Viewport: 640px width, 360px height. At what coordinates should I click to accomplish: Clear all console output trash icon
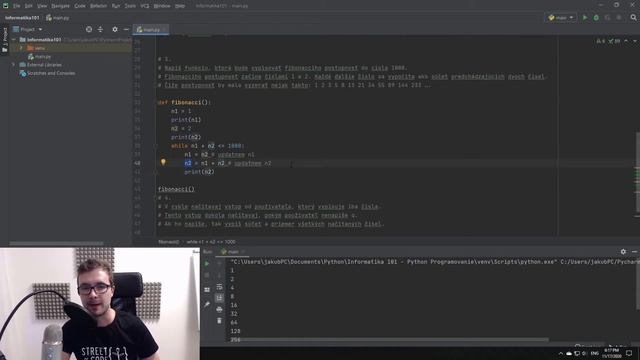[x=219, y=321]
